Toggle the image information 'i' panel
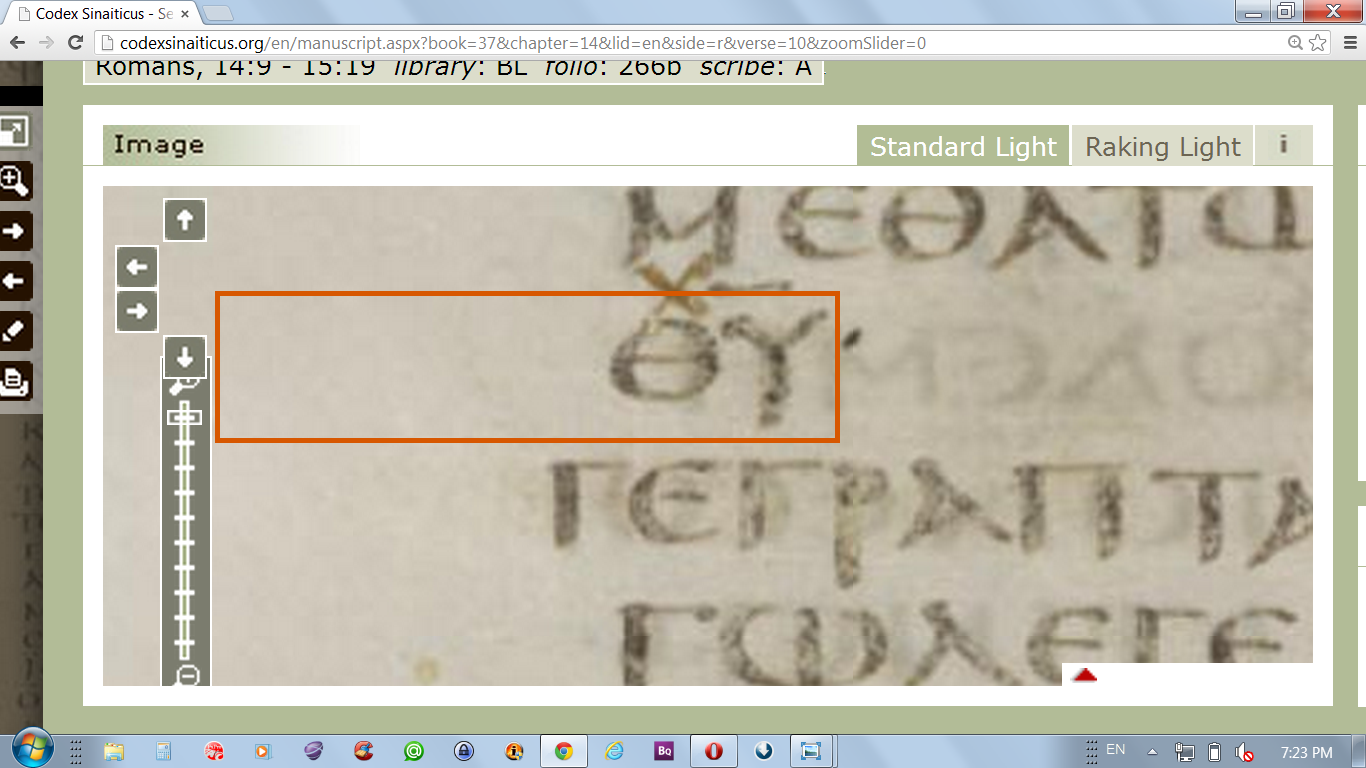 coord(1284,145)
